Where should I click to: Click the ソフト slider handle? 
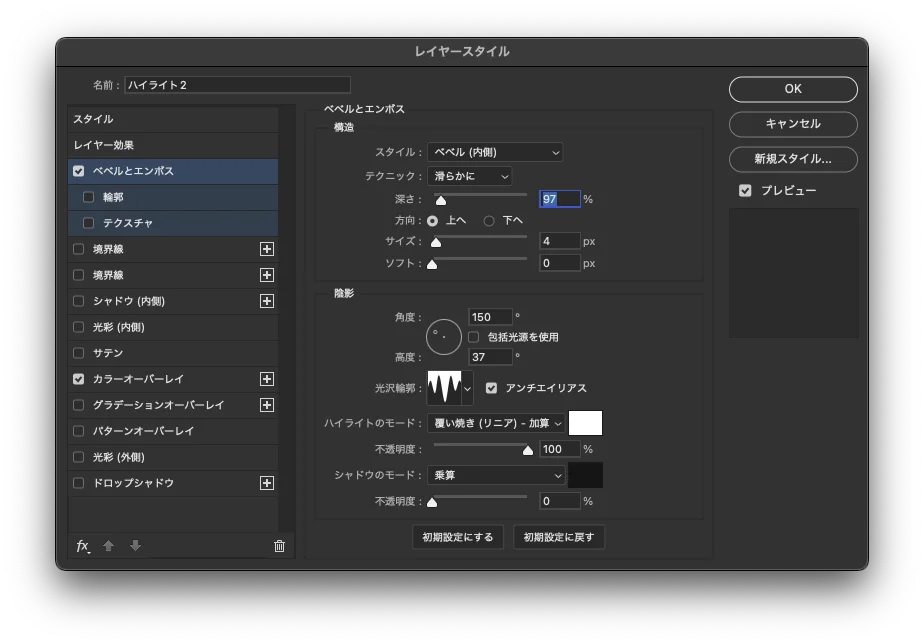tap(432, 264)
